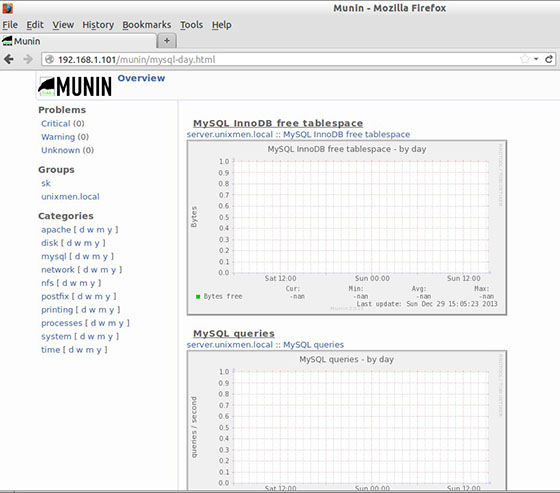Click the Firefox icon in the title bar
Screen dimensions: 560x493
[x=8, y=8]
